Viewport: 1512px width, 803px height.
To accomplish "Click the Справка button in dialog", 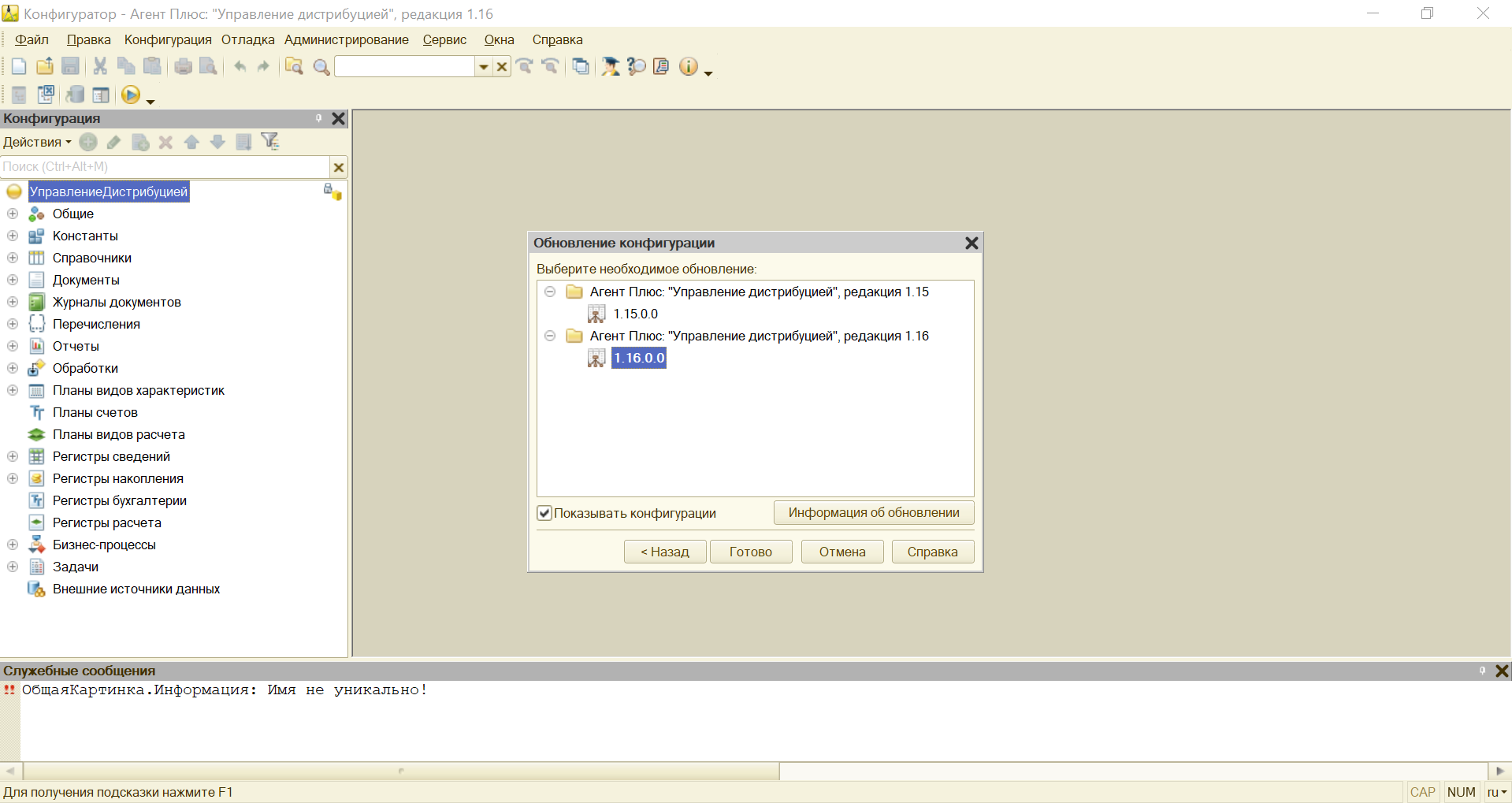I will (x=933, y=552).
